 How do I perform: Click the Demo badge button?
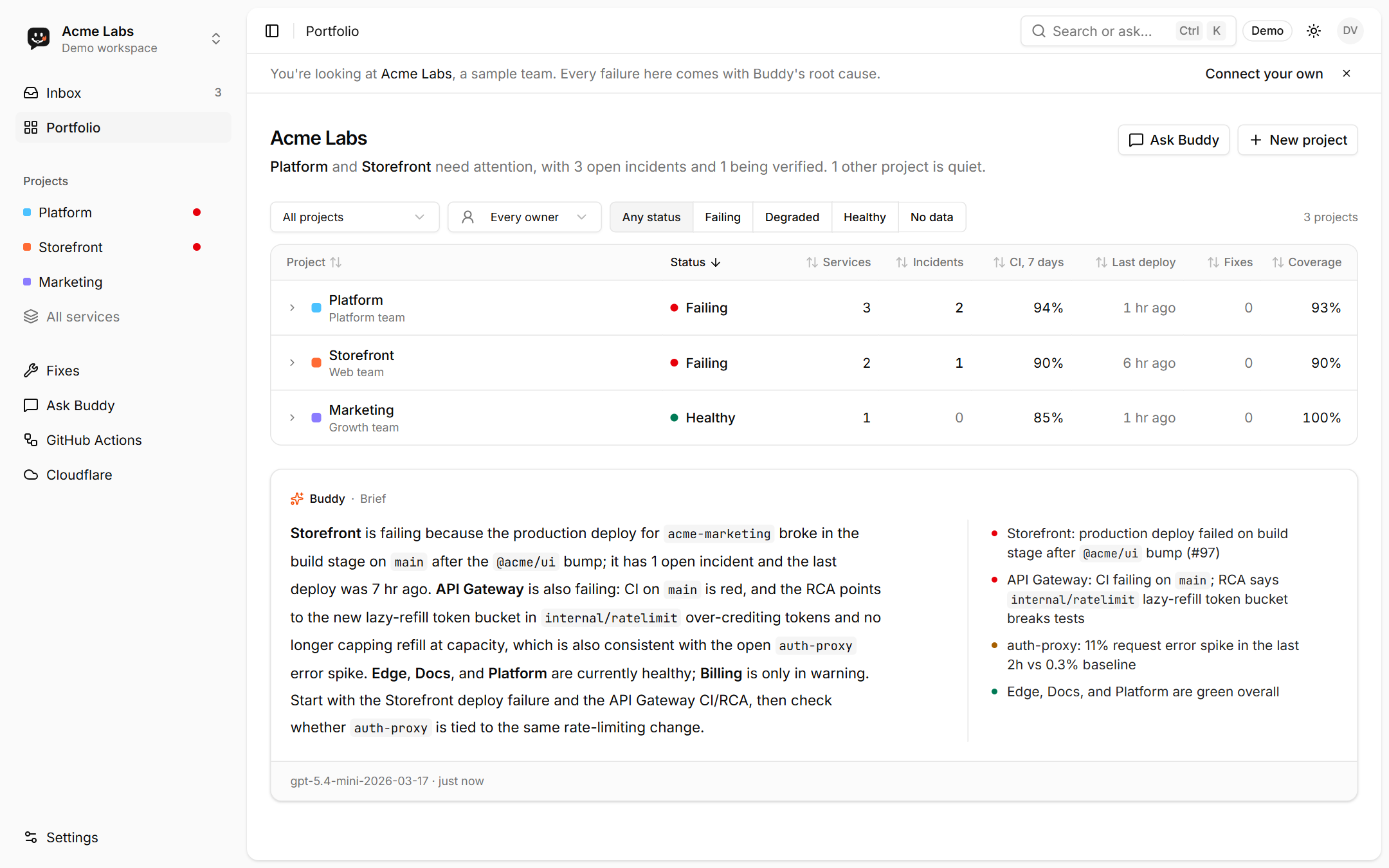[1267, 31]
